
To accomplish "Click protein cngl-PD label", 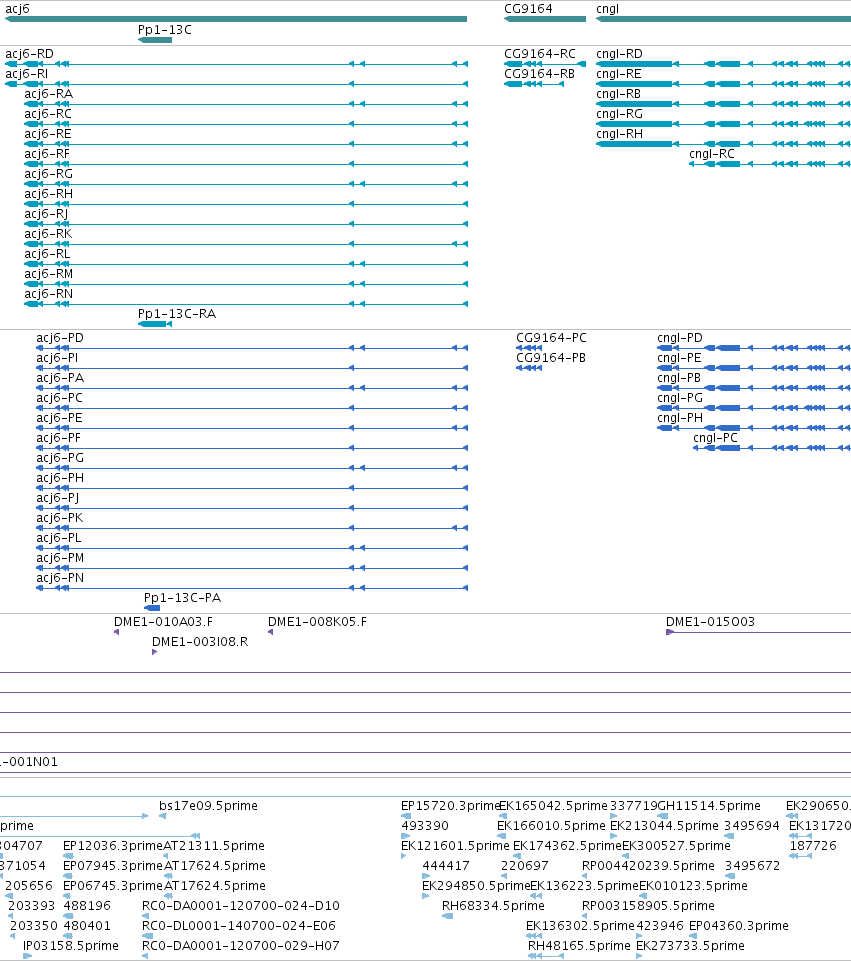I will [680, 338].
